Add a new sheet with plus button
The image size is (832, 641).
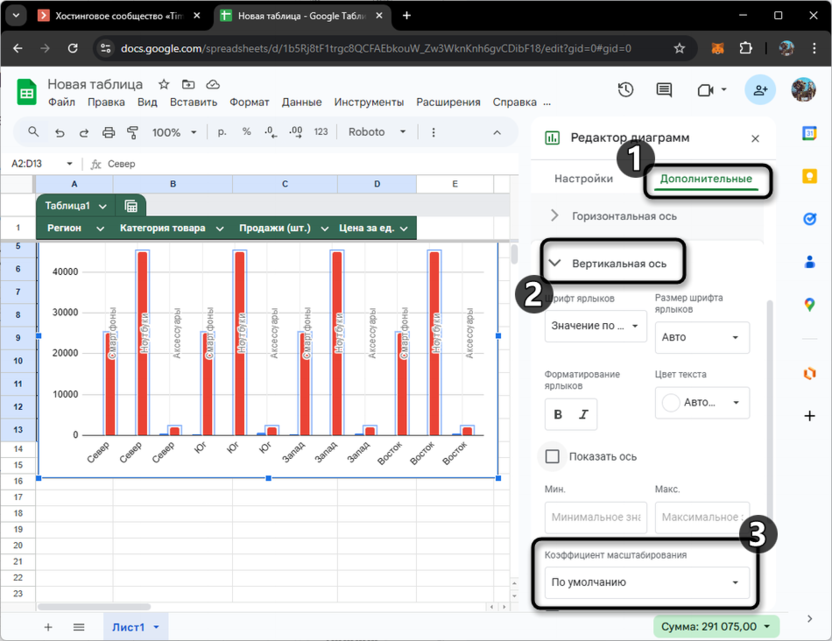pos(48,627)
